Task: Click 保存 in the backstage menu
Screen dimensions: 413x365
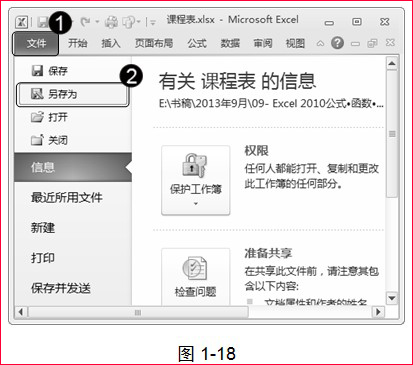Action: point(49,71)
